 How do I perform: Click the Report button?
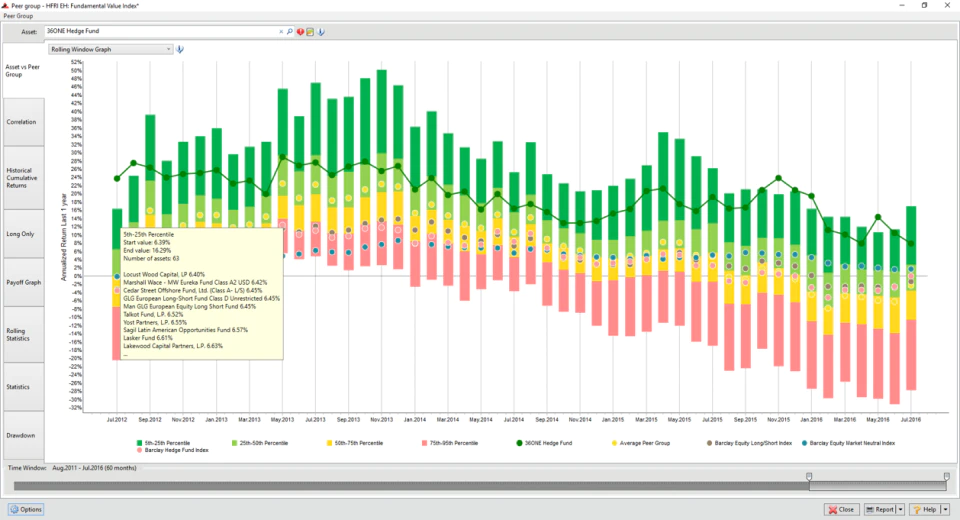tap(880, 510)
